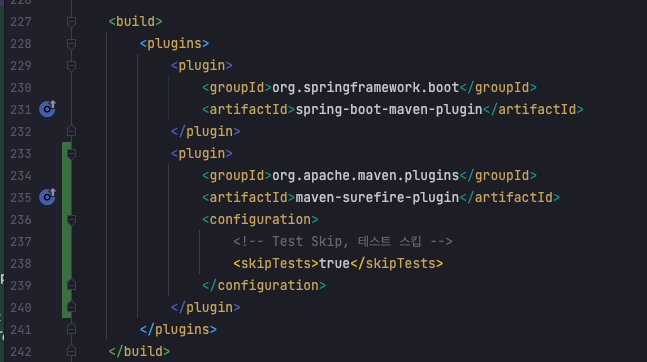Click line number 234 in the gutter
647x362 pixels.
click(21, 175)
